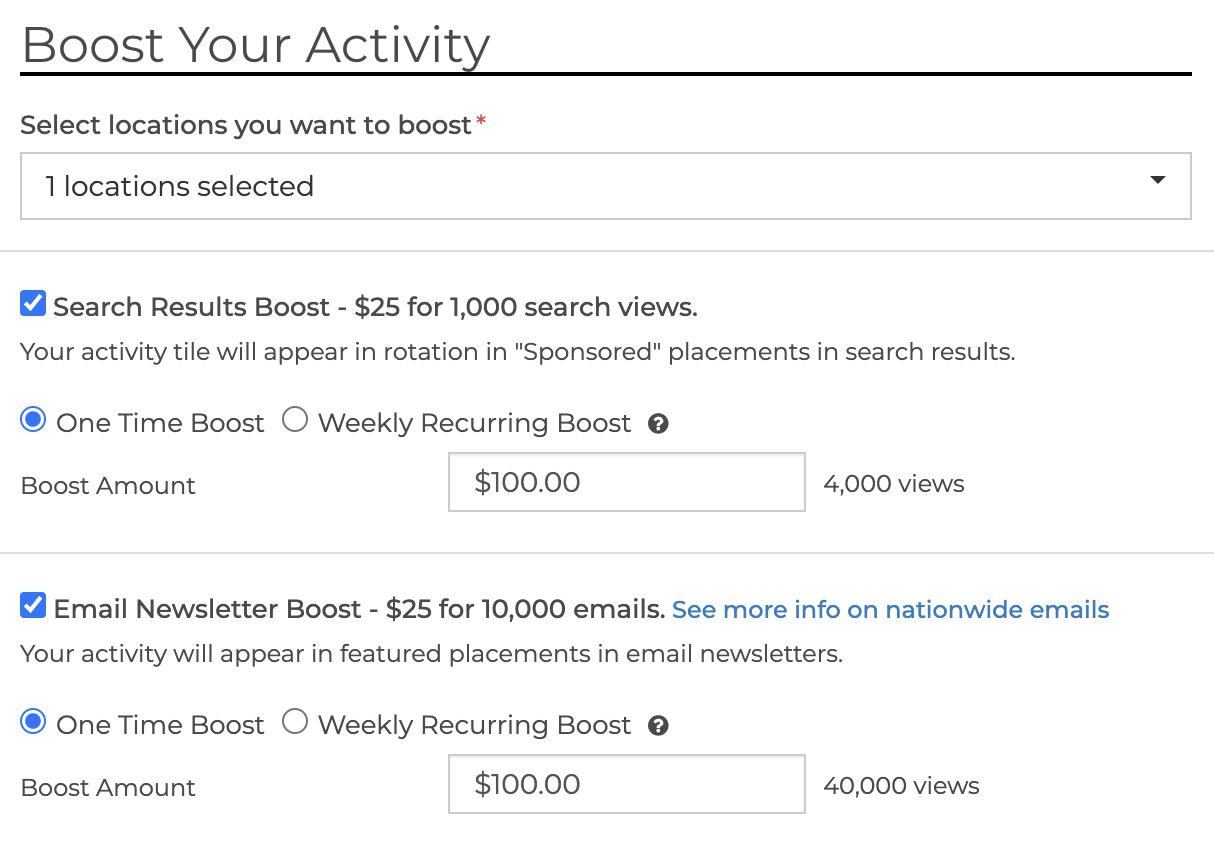Choose Weekly Recurring Boost radio for Email Newsletter

[295, 721]
